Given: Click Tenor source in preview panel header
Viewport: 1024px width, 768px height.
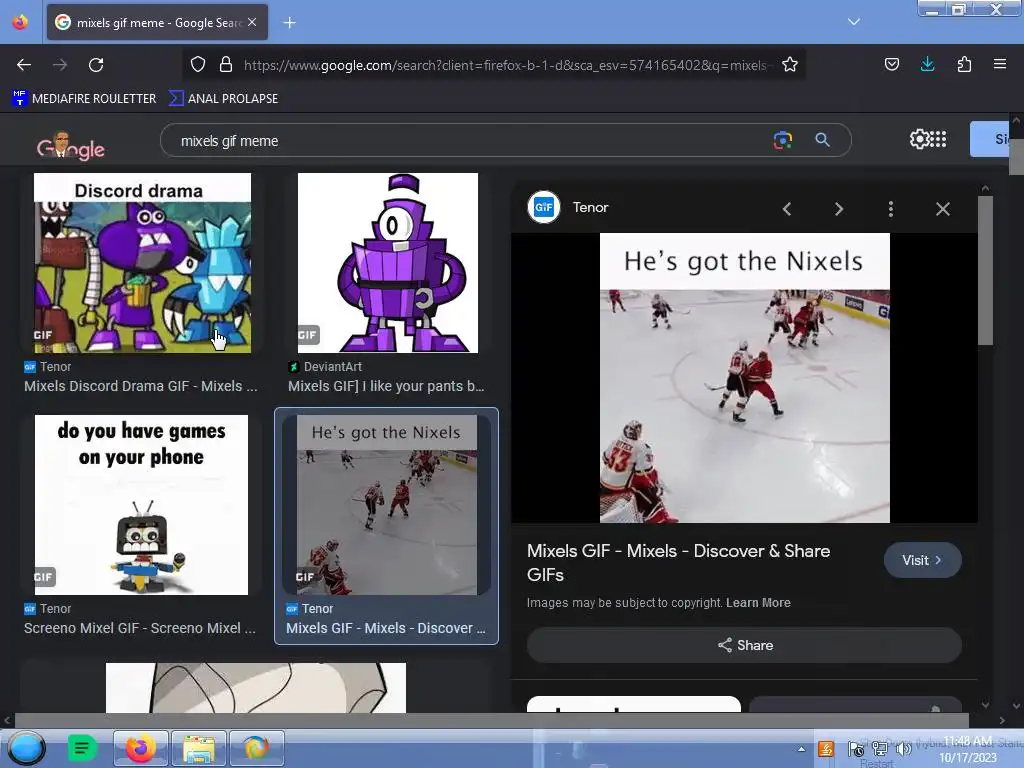Looking at the screenshot, I should 590,208.
